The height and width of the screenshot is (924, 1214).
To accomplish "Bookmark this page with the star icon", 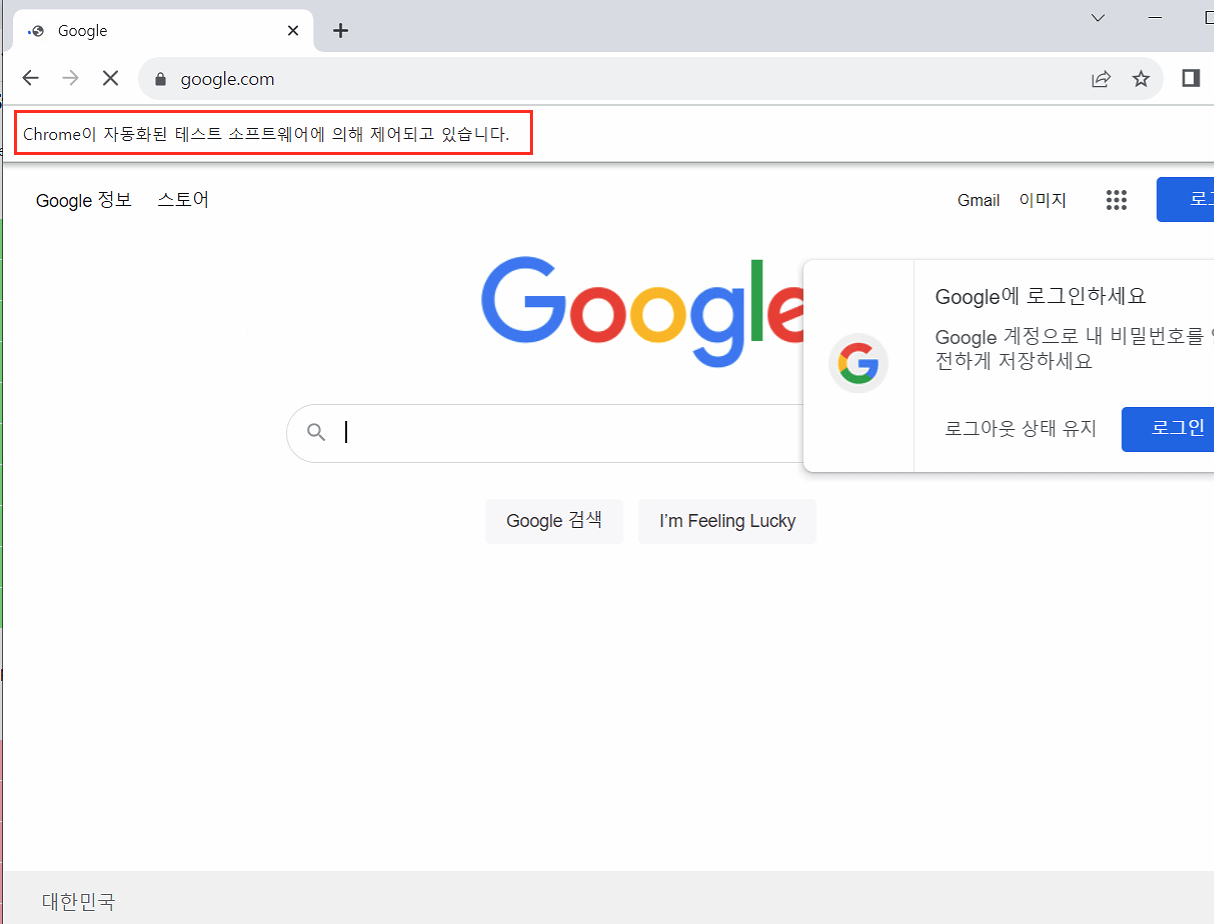I will [x=1141, y=79].
